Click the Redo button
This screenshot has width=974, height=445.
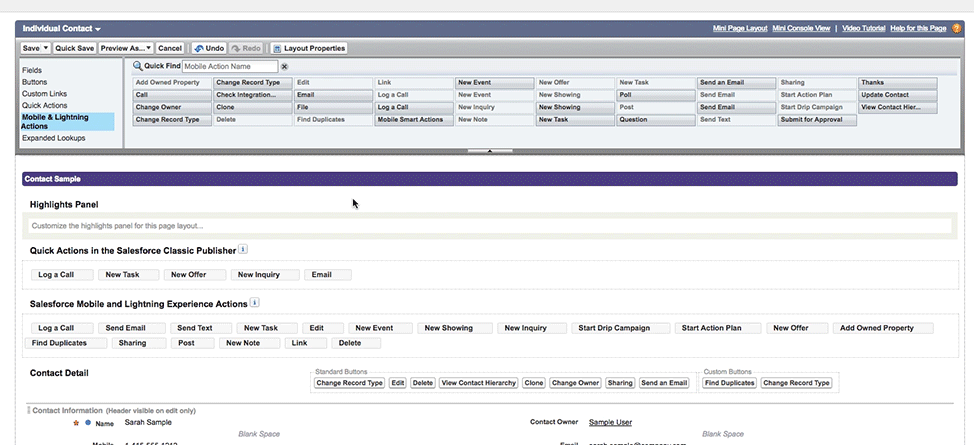[x=247, y=48]
